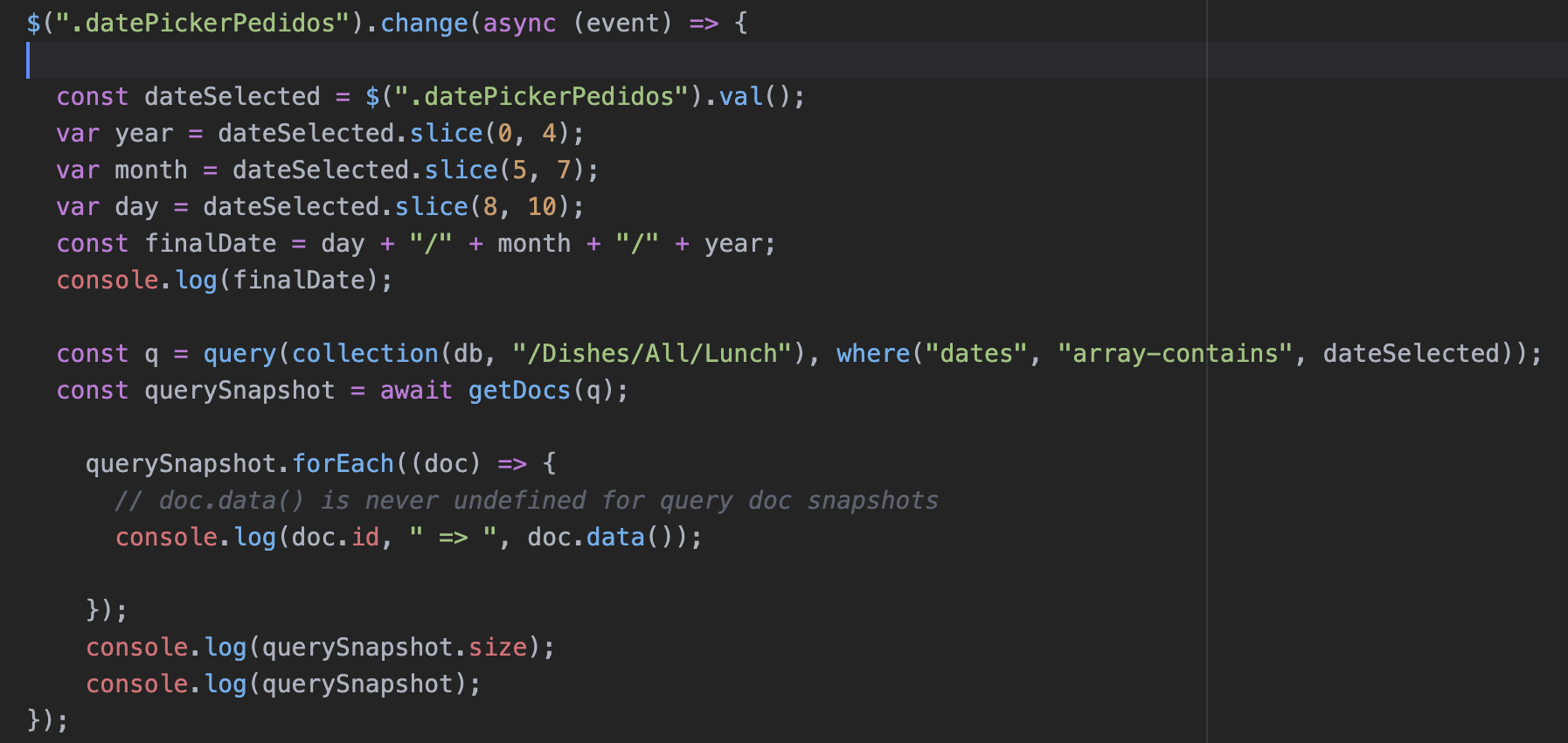Click the 'change' method on first line
1568x743 pixels.
(x=424, y=23)
